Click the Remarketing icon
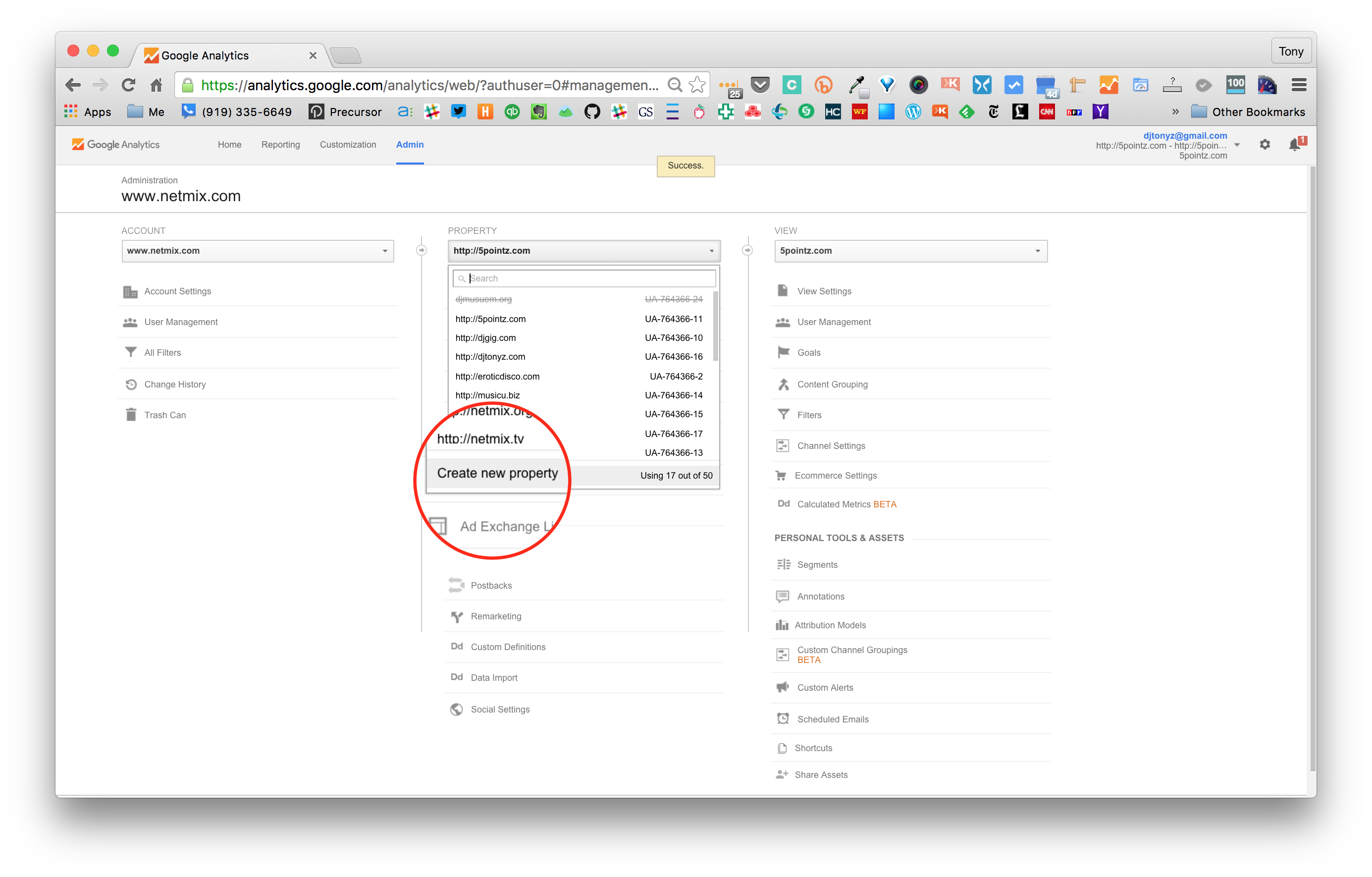The height and width of the screenshot is (877, 1372). point(456,616)
